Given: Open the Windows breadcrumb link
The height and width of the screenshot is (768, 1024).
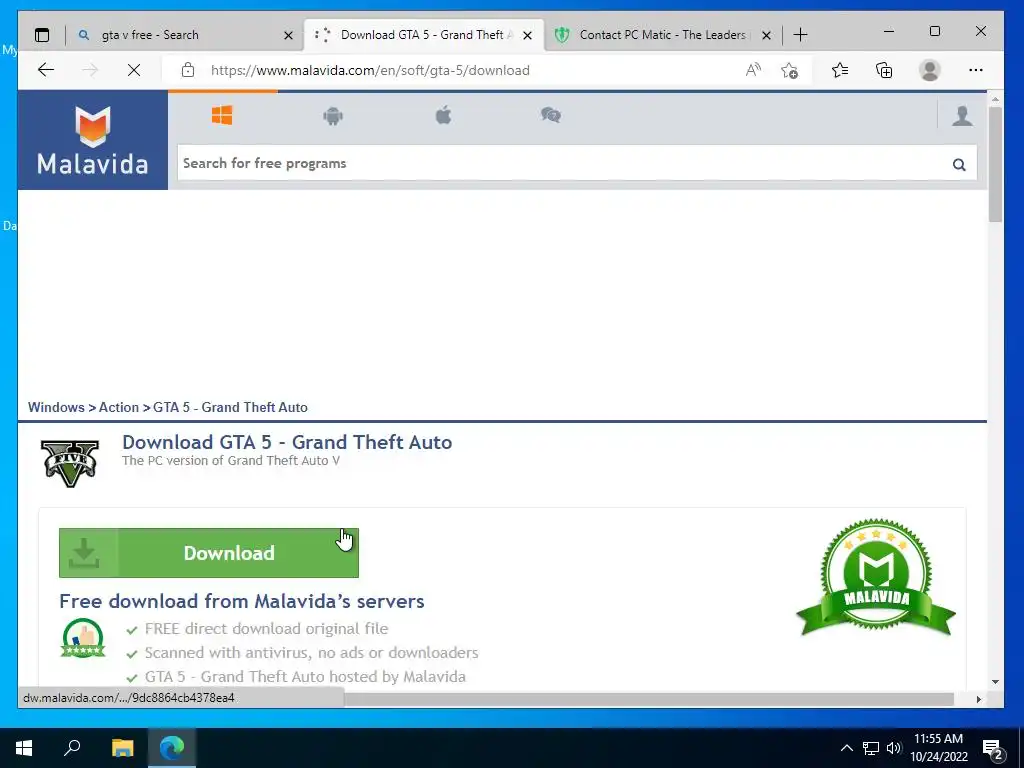Looking at the screenshot, I should tap(56, 408).
